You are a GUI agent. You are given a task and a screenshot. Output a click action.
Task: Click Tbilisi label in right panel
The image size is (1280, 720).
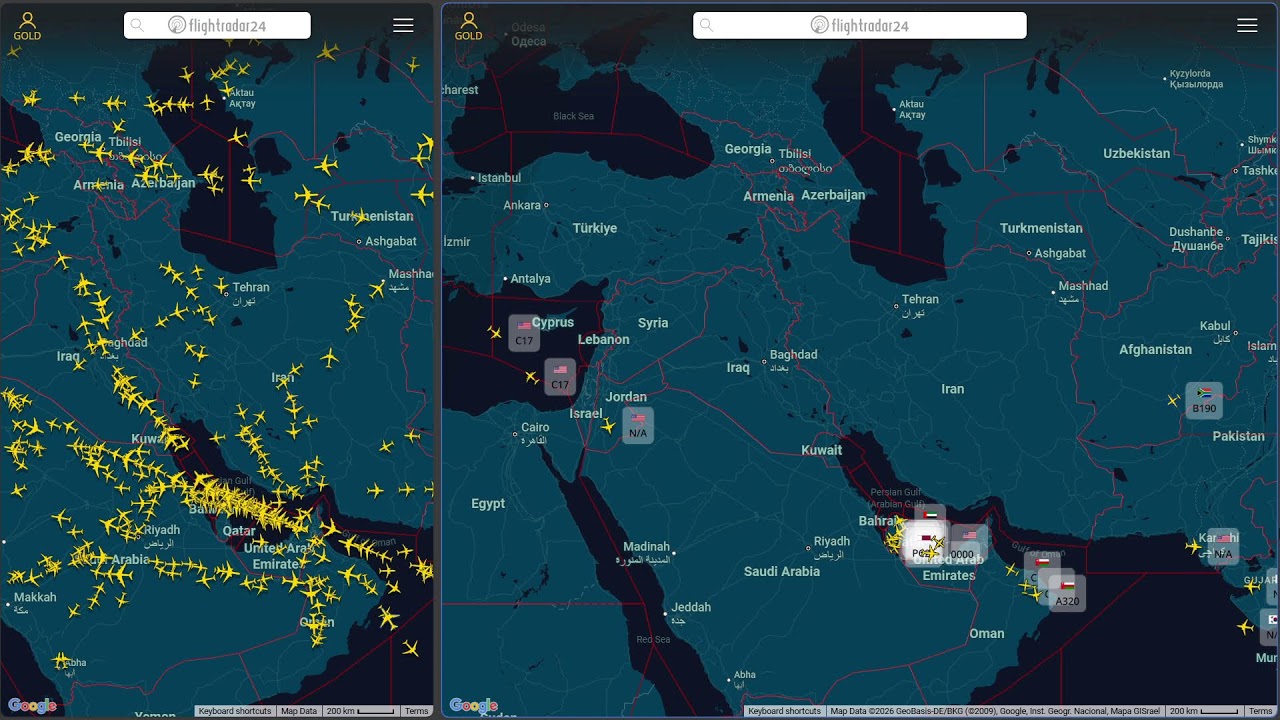(795, 155)
